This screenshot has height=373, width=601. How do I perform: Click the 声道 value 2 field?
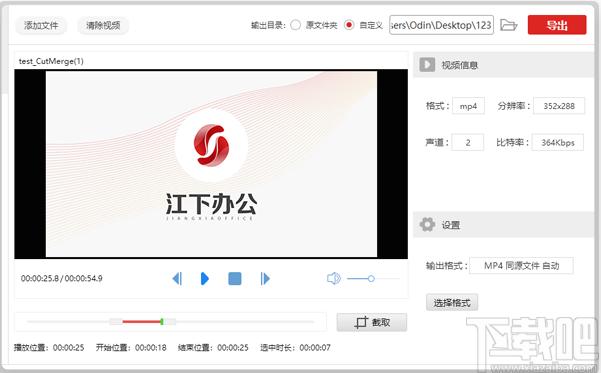pos(468,143)
